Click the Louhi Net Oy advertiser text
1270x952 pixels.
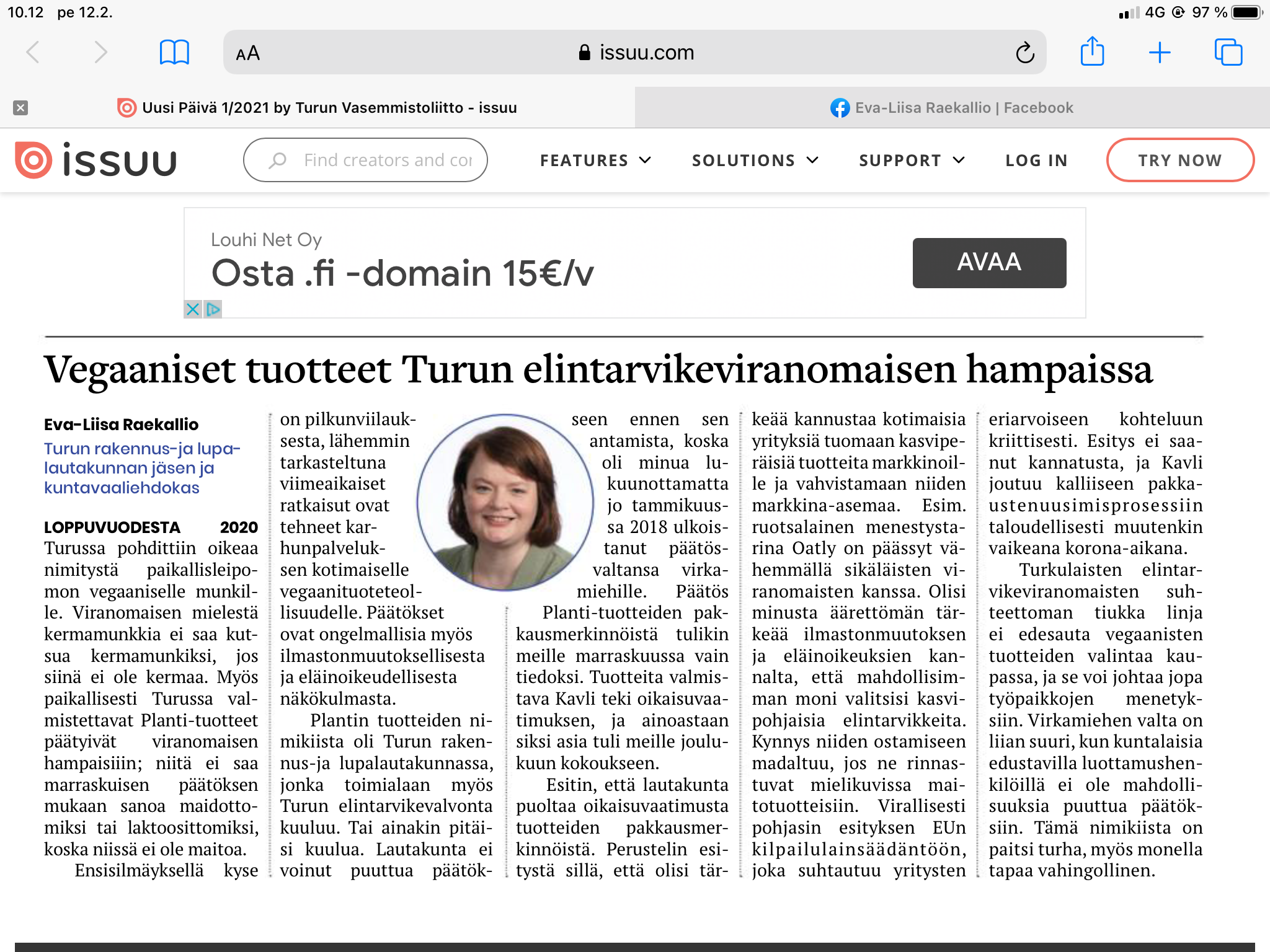(x=266, y=240)
